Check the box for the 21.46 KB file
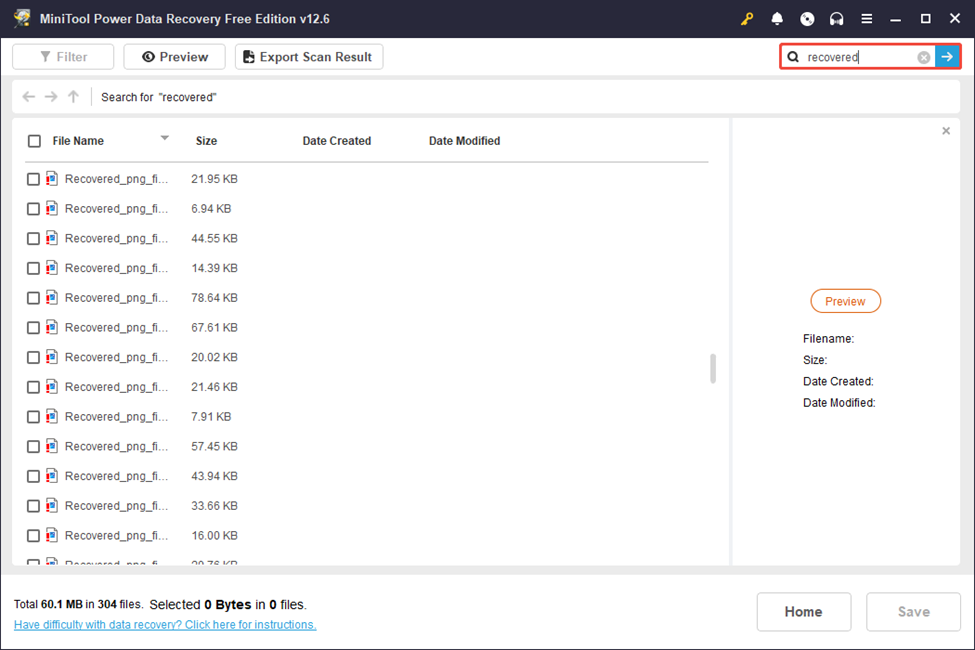Viewport: 975px width, 650px height. (x=34, y=388)
